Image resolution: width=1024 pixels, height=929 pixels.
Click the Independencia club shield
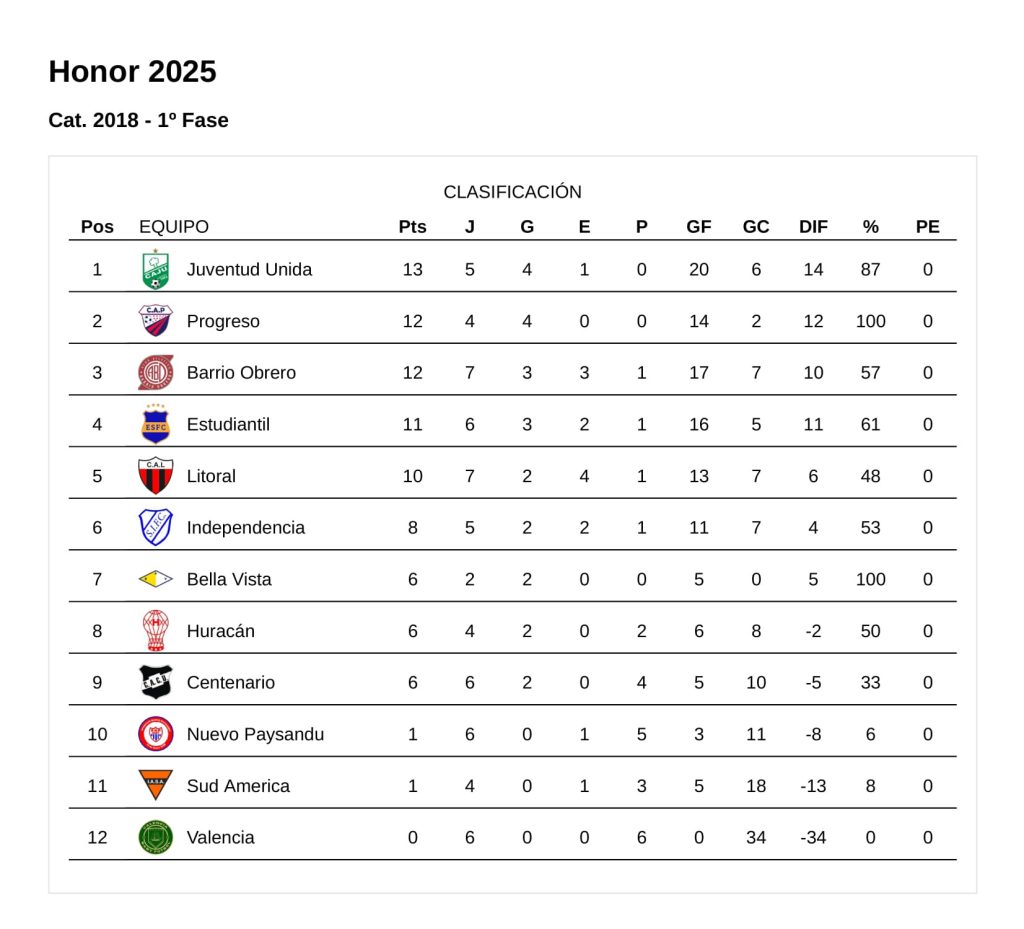[x=155, y=527]
